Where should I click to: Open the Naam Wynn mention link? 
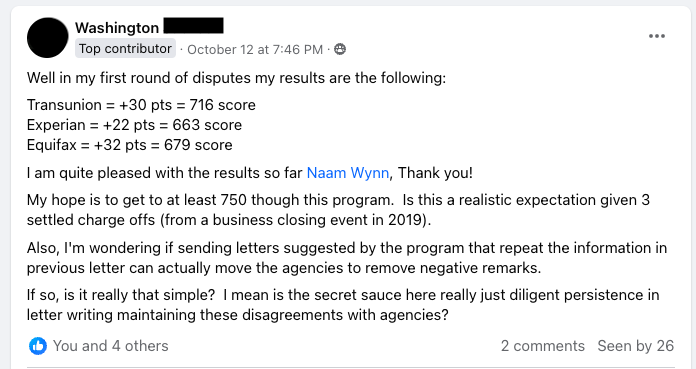pyautogui.click(x=348, y=173)
